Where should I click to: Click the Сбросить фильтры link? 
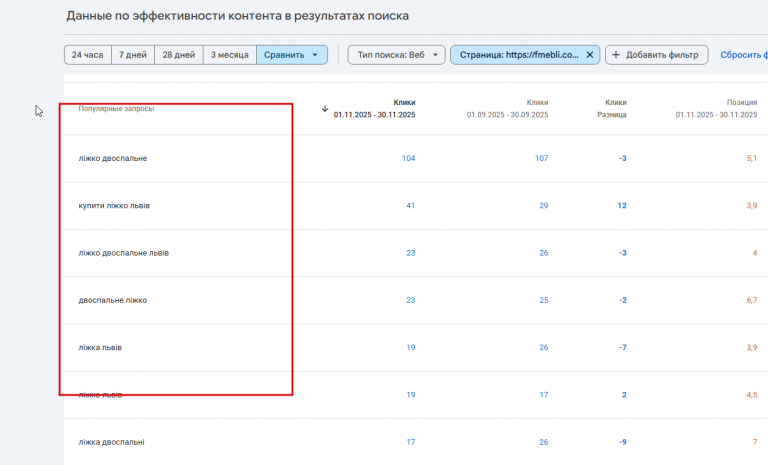click(x=744, y=55)
